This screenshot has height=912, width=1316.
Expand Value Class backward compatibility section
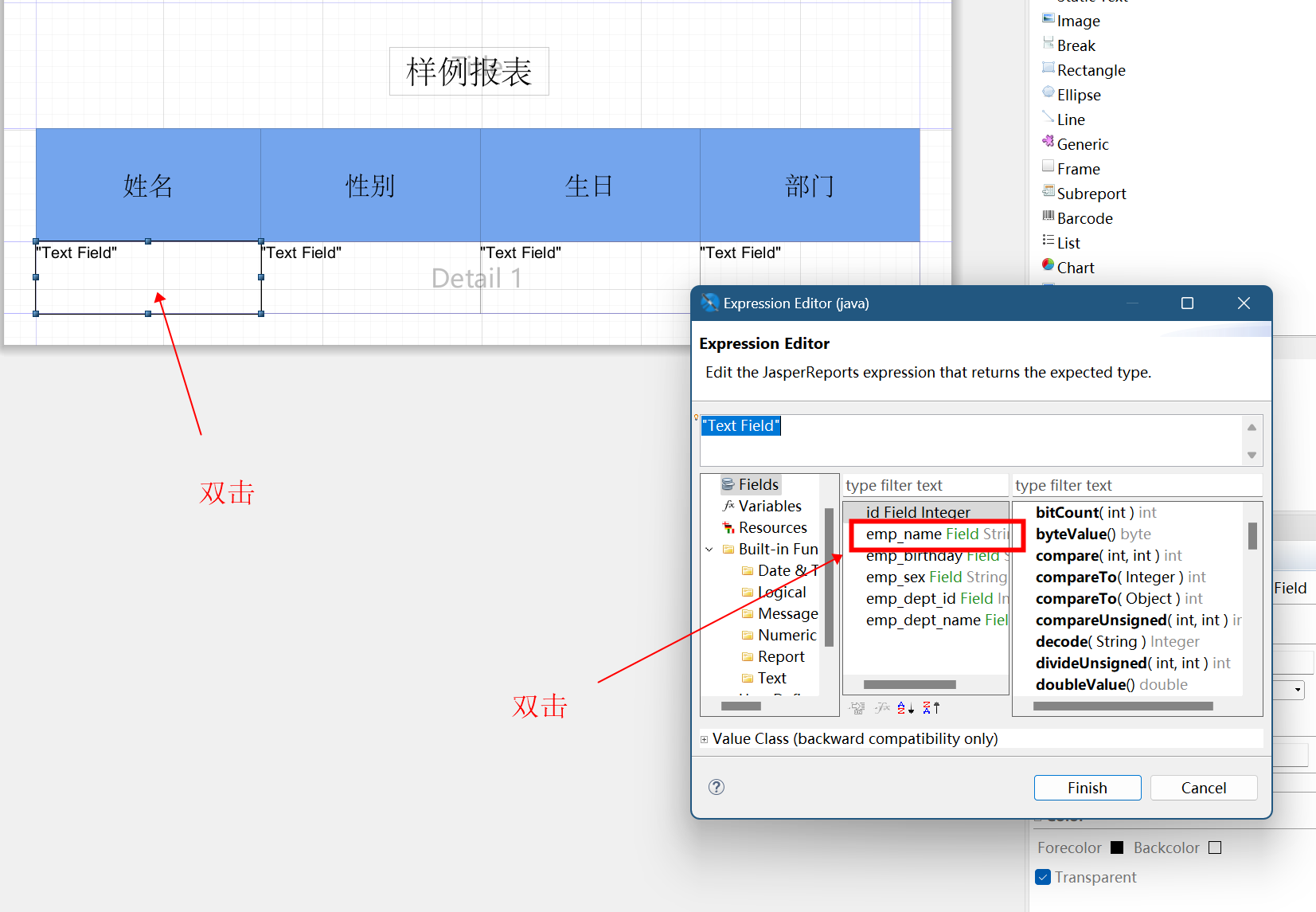point(704,739)
